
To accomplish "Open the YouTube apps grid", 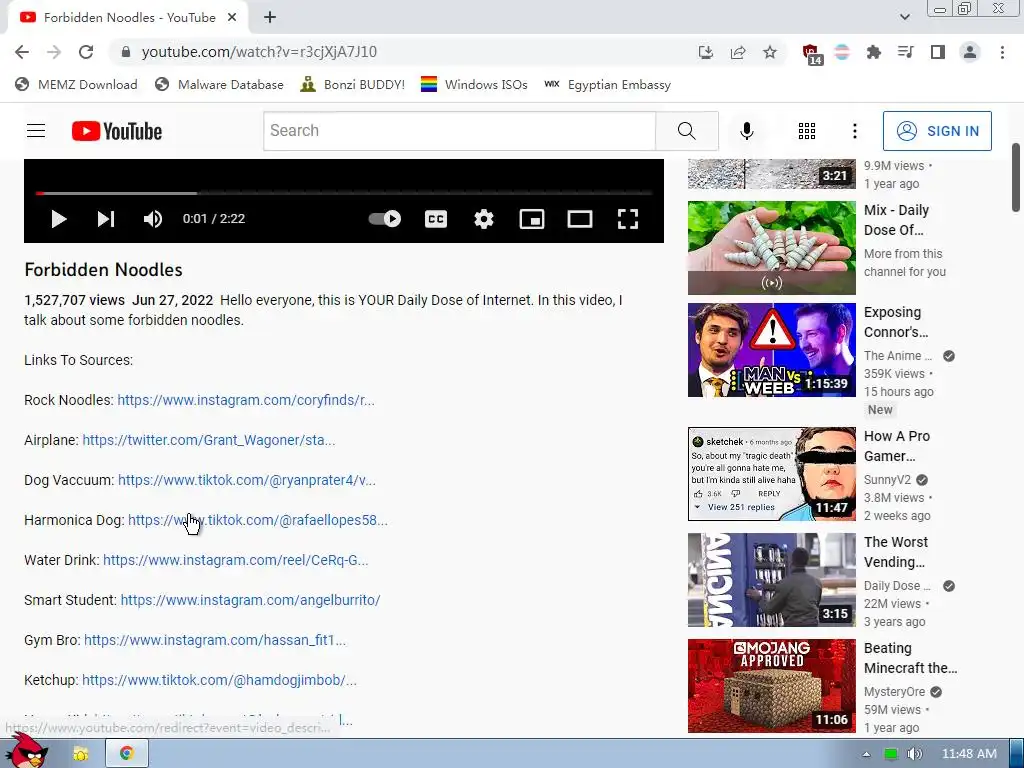I will pyautogui.click(x=807, y=131).
